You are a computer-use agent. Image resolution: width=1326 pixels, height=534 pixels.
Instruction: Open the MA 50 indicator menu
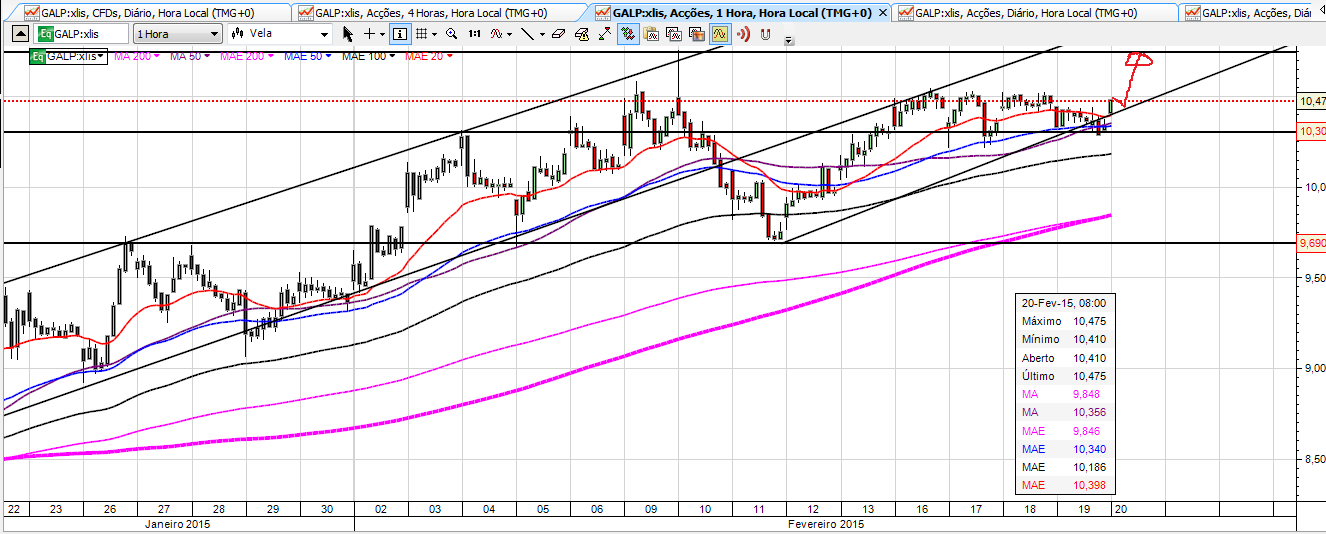point(189,56)
